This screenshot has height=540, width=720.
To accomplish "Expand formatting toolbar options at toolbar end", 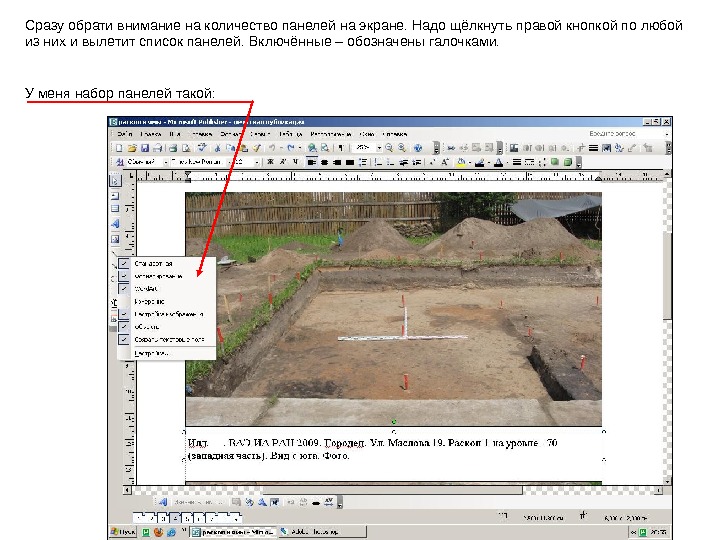I will click(x=579, y=162).
